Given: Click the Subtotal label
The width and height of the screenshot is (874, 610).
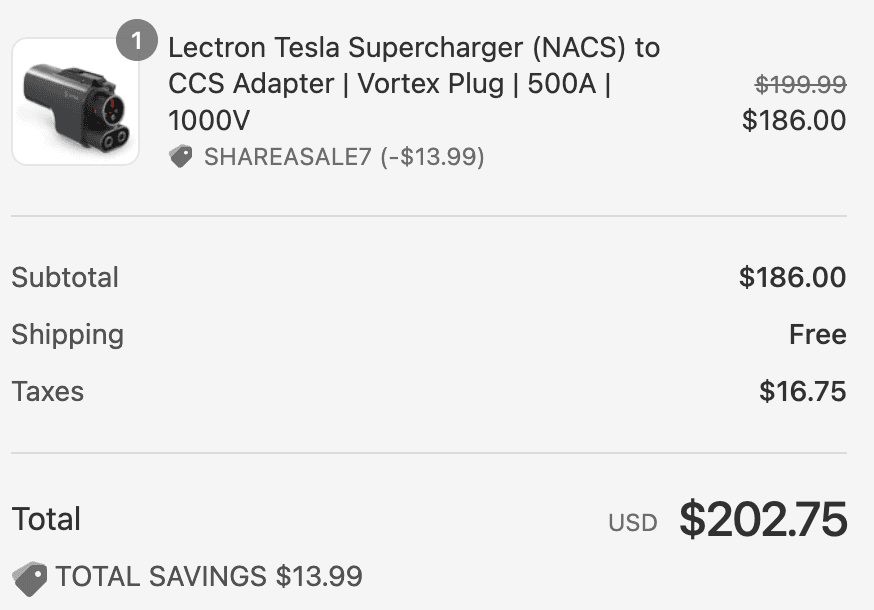Looking at the screenshot, I should click(x=65, y=277).
